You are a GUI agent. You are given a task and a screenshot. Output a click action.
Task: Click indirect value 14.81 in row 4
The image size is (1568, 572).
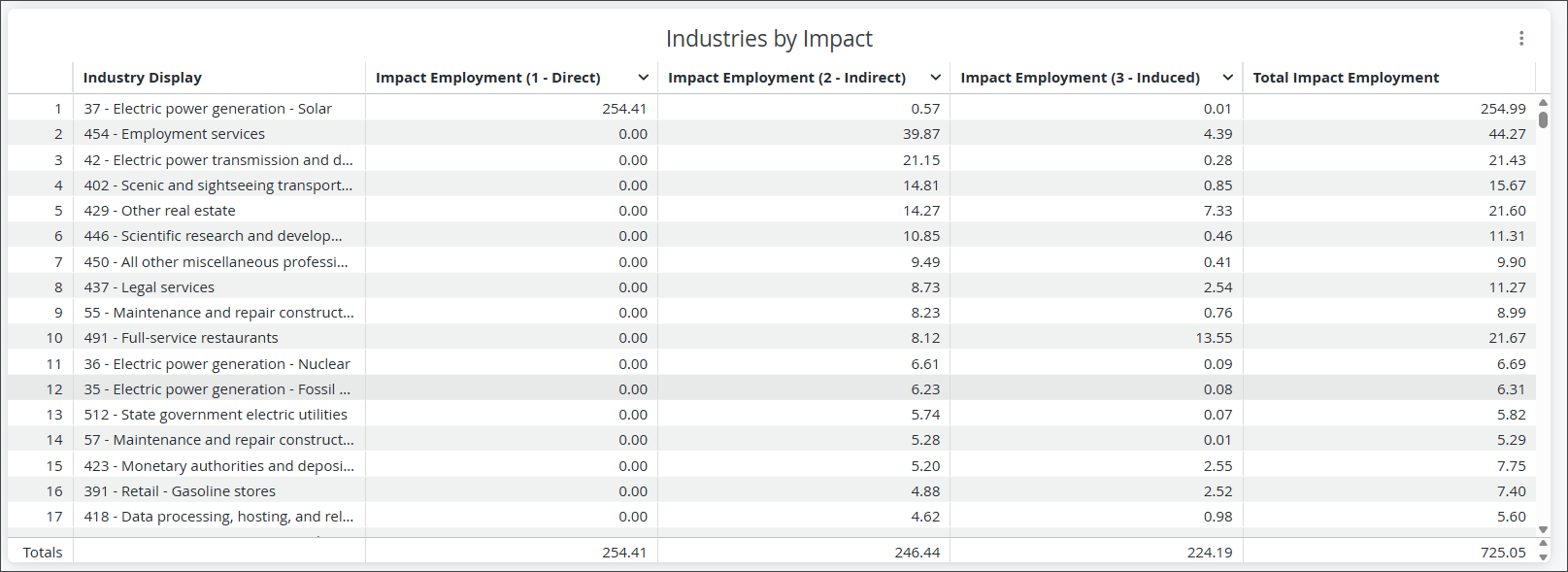click(921, 185)
